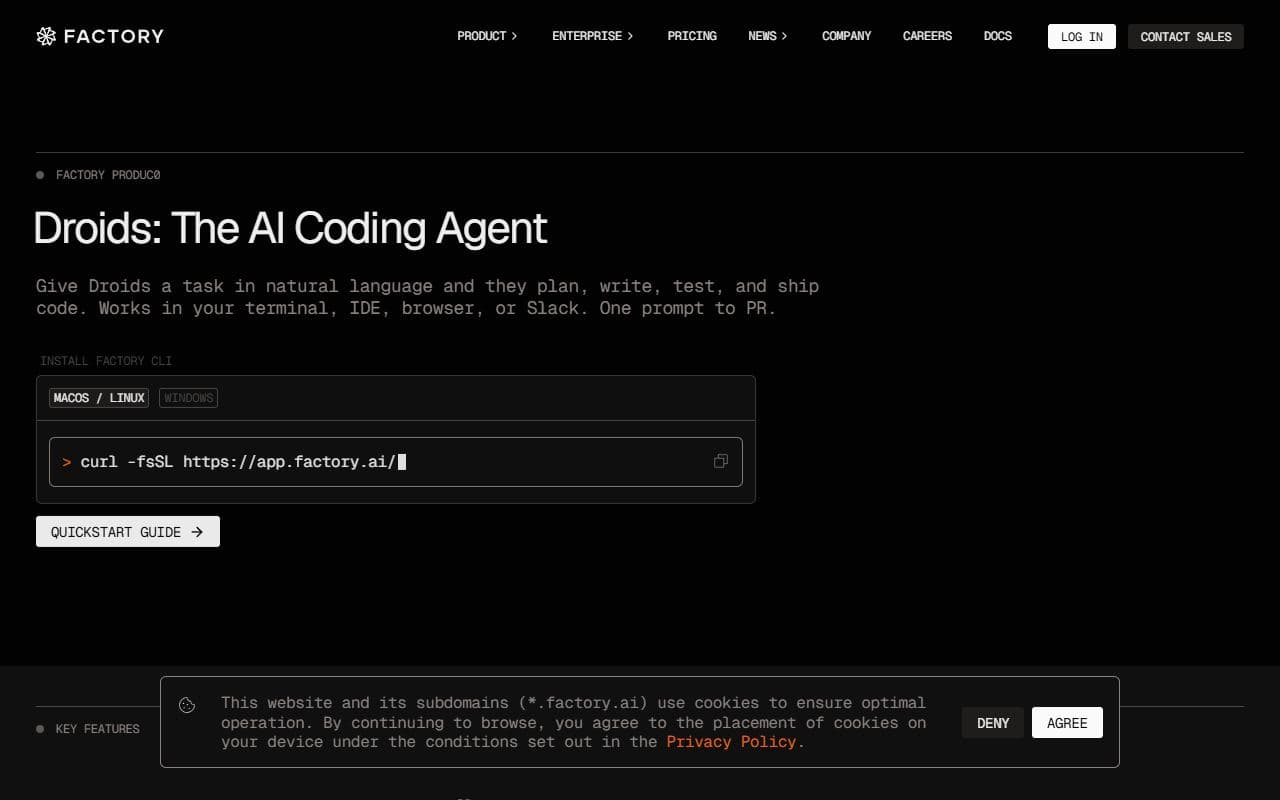Click the FACTORY PRODUC0 label
The image size is (1280, 800).
pyautogui.click(x=108, y=175)
